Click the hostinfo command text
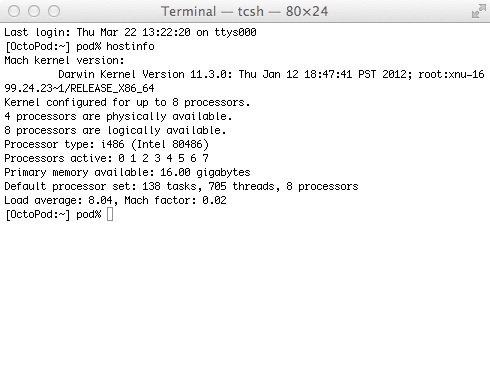This screenshot has width=490, height=366. point(130,46)
